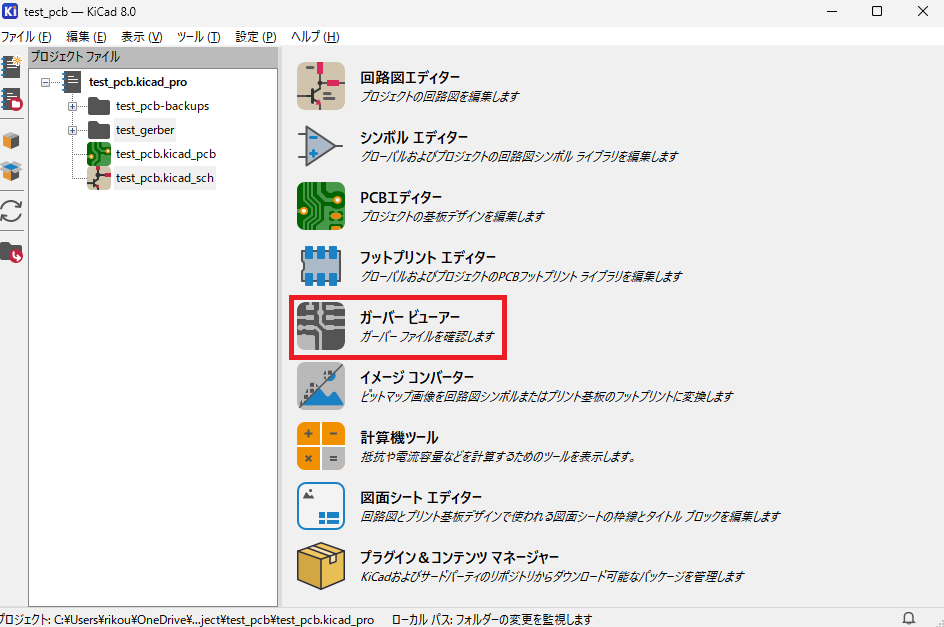The width and height of the screenshot is (944, 627).
Task: Expand the test_gerber folder
Action: click(72, 130)
